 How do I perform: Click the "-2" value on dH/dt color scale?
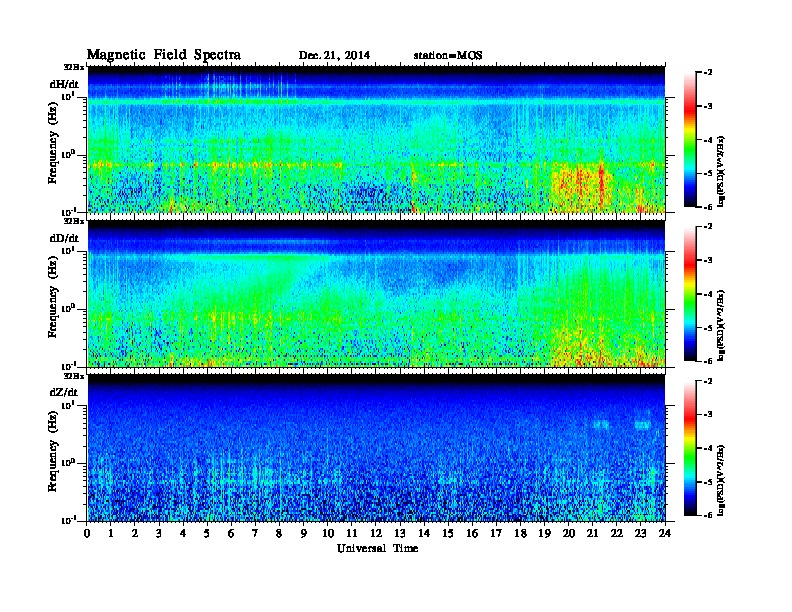coord(708,73)
